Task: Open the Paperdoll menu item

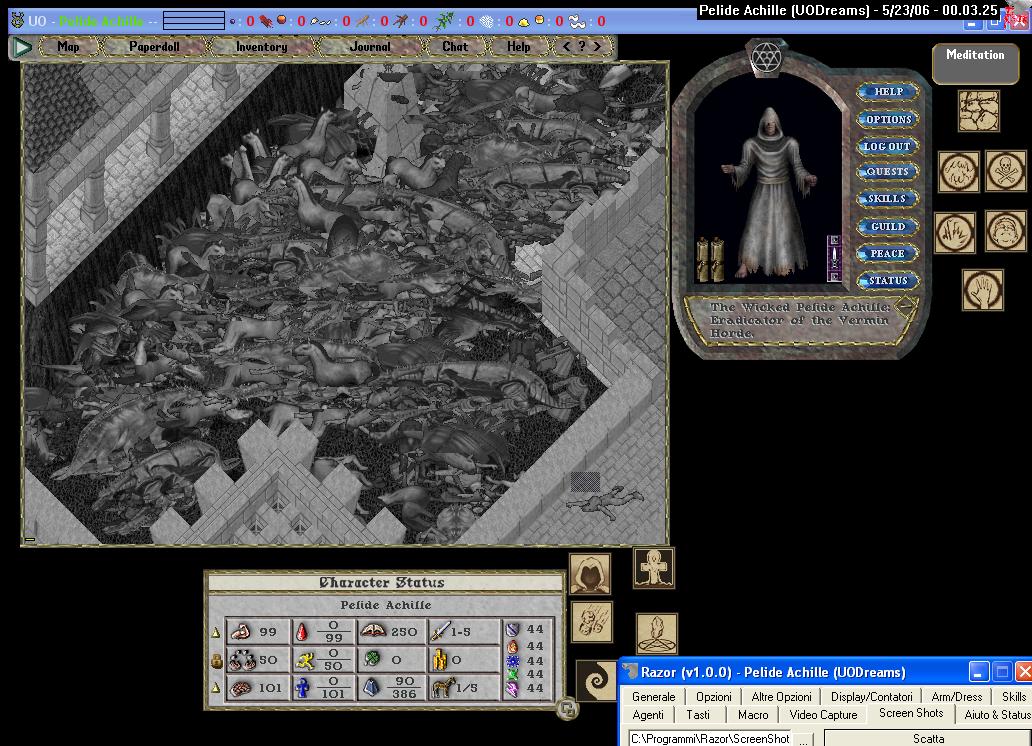Action: (x=154, y=47)
